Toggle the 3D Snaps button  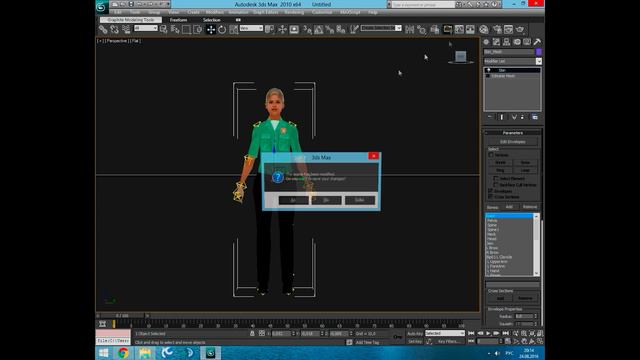[307, 29]
